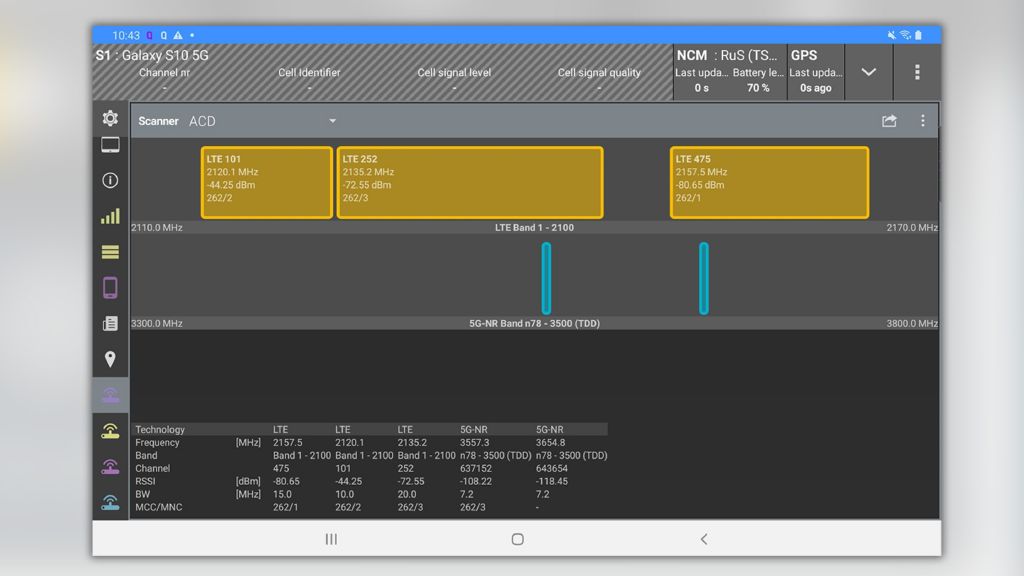Select the left teal channel marker on n78 band
Screen dimensions: 1024x576
[x=546, y=277]
